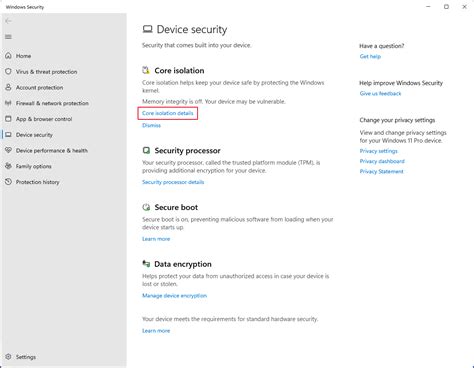The width and height of the screenshot is (474, 368).
Task: Open Privacy Statement link
Action: click(x=381, y=172)
